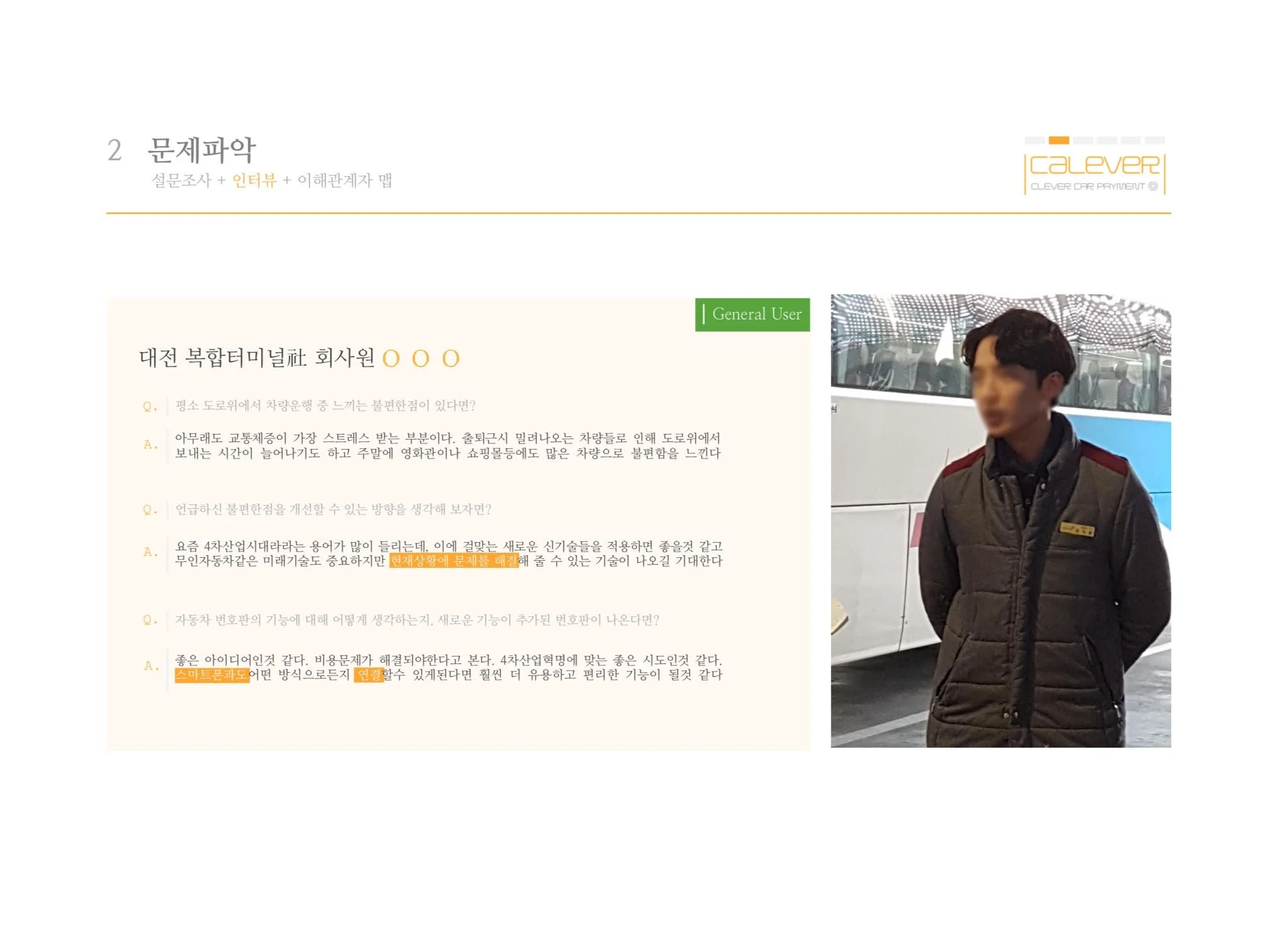
Task: Click the highlighted 연결 word
Action: point(369,675)
